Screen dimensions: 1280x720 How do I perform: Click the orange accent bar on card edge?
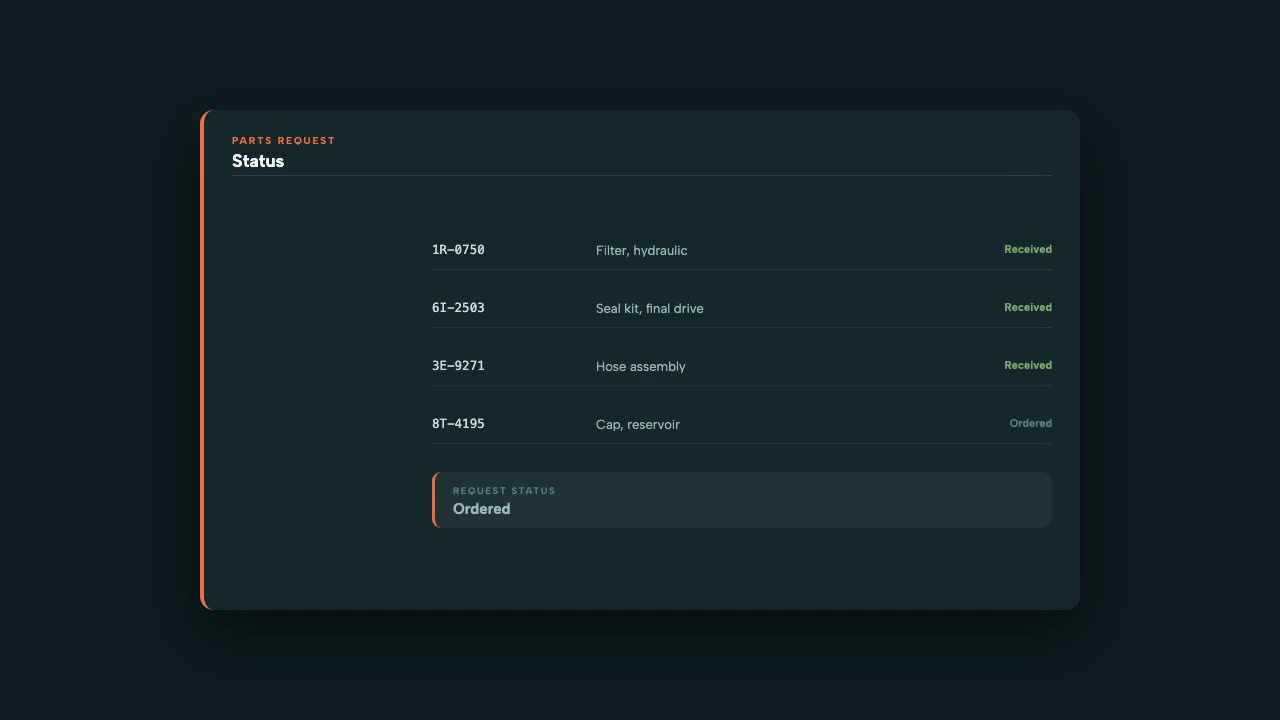[202, 360]
